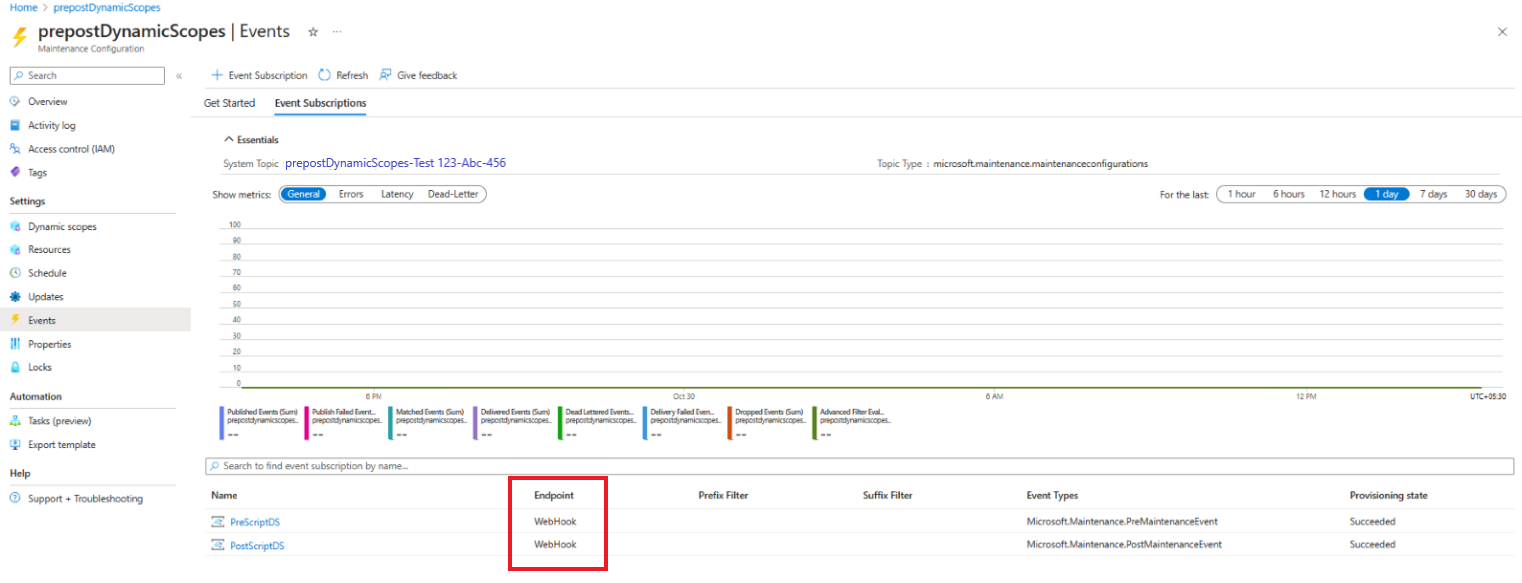Click the Tags icon in sidebar
Screen dimensions: 1522x583
coord(15,172)
